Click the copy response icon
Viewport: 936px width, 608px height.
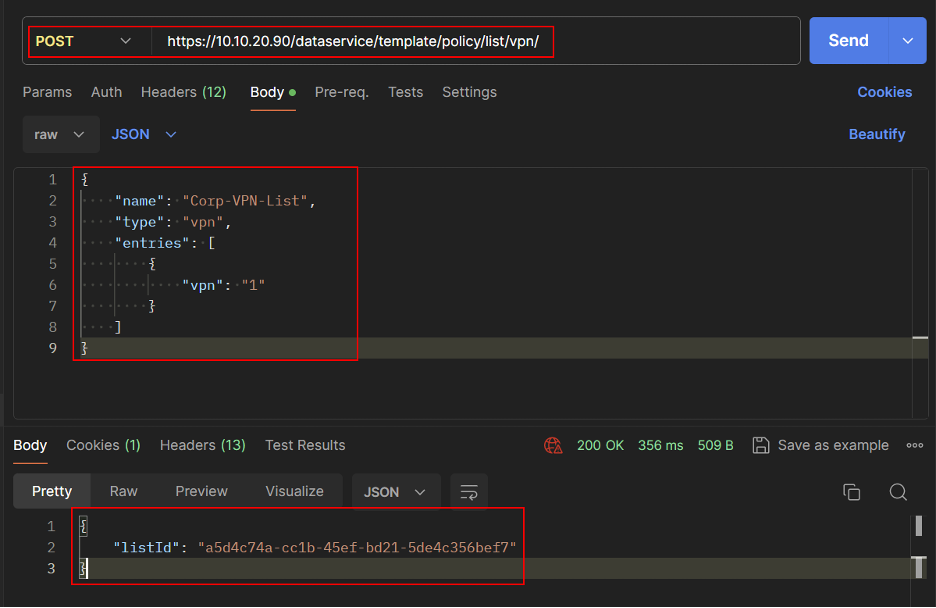coord(851,491)
